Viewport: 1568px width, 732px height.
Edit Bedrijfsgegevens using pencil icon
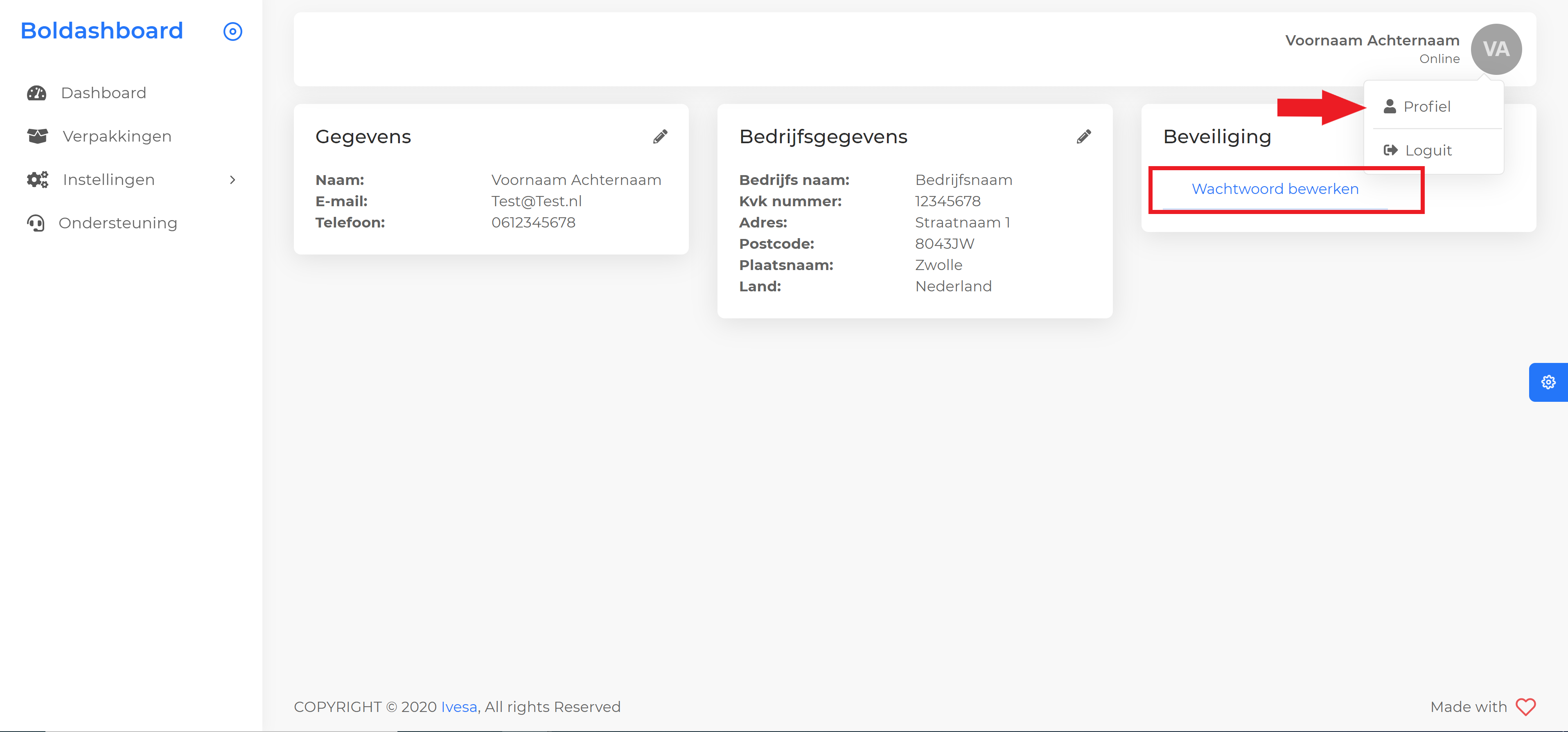[x=1083, y=136]
